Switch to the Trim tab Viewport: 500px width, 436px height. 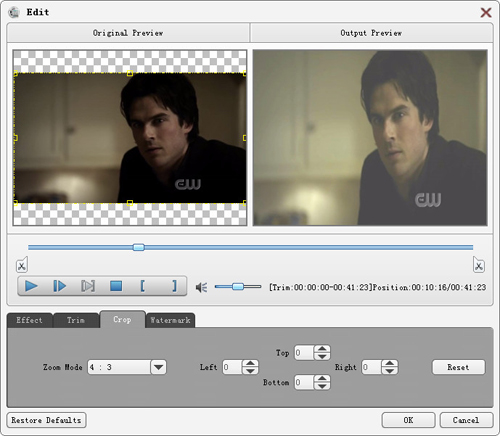coord(76,320)
